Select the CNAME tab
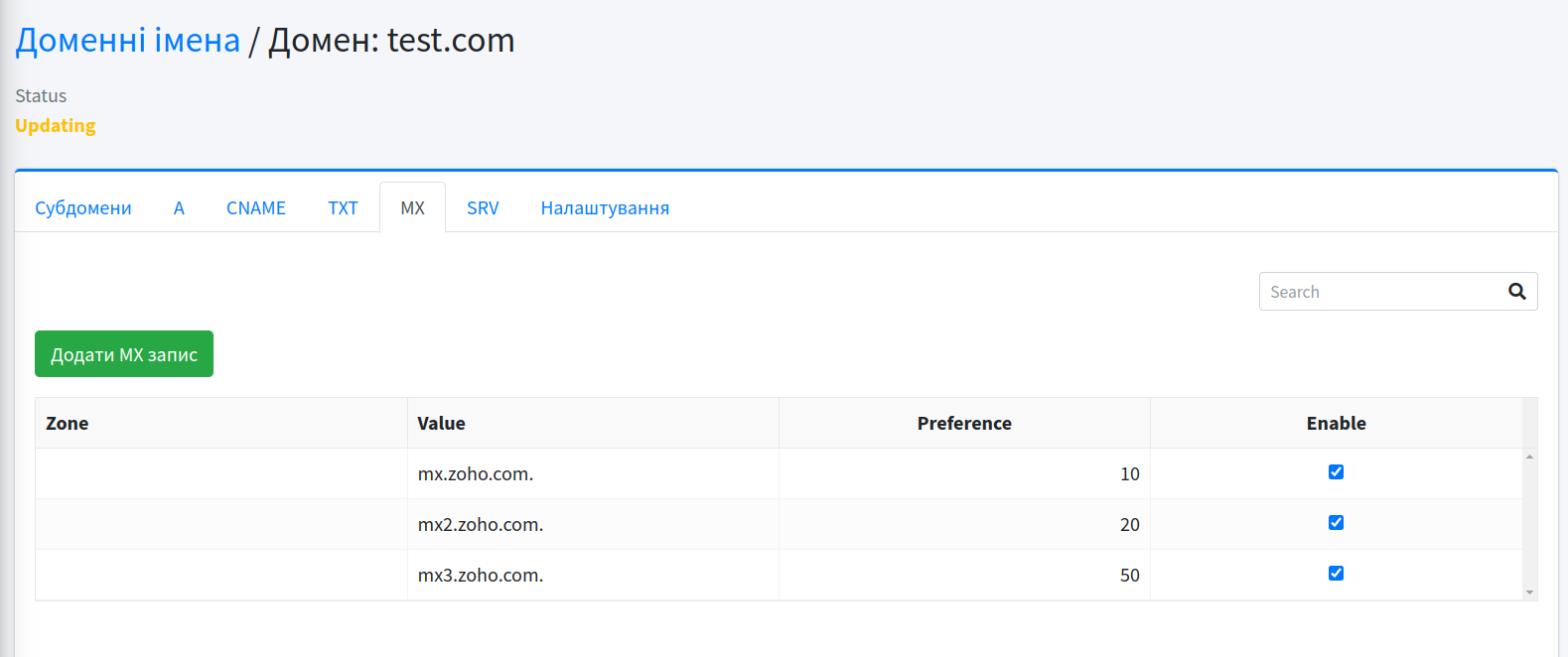 coord(256,208)
